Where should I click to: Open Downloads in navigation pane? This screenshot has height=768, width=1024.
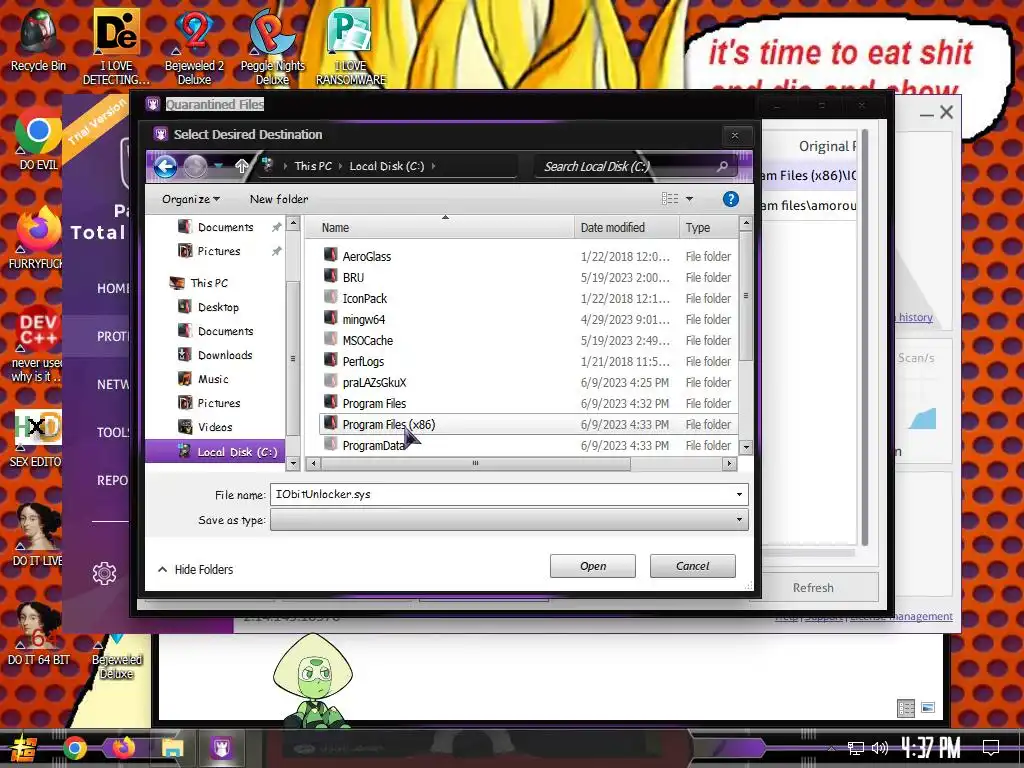pyautogui.click(x=225, y=355)
